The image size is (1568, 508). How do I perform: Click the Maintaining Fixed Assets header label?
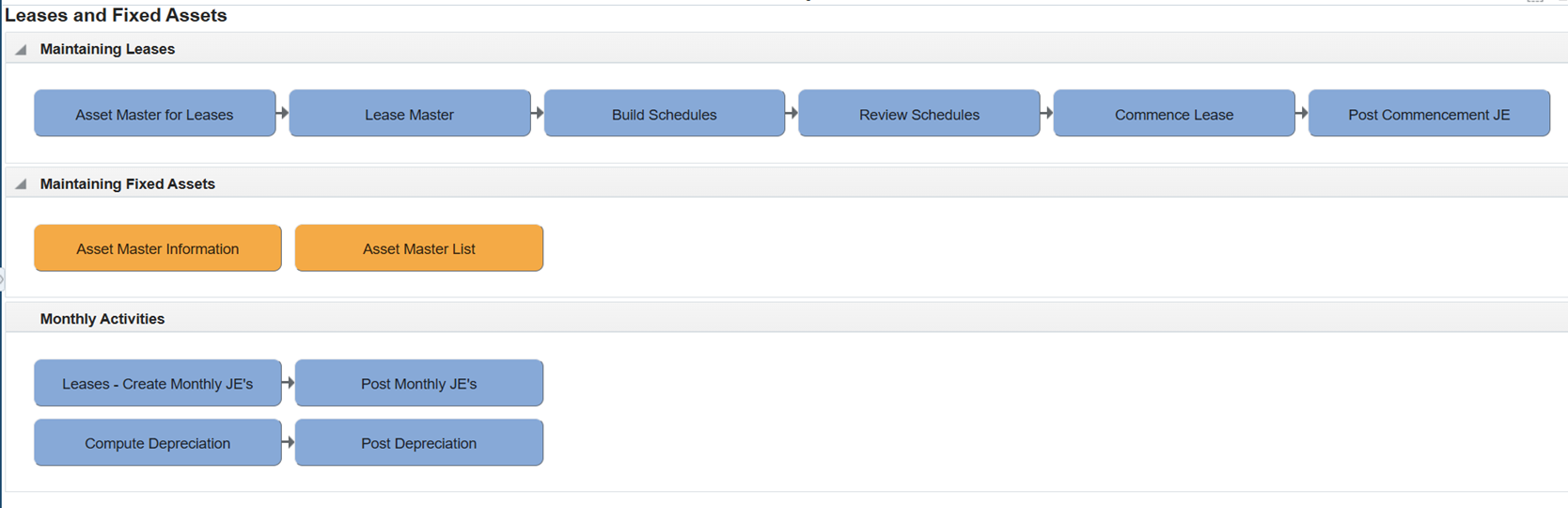[x=128, y=183]
